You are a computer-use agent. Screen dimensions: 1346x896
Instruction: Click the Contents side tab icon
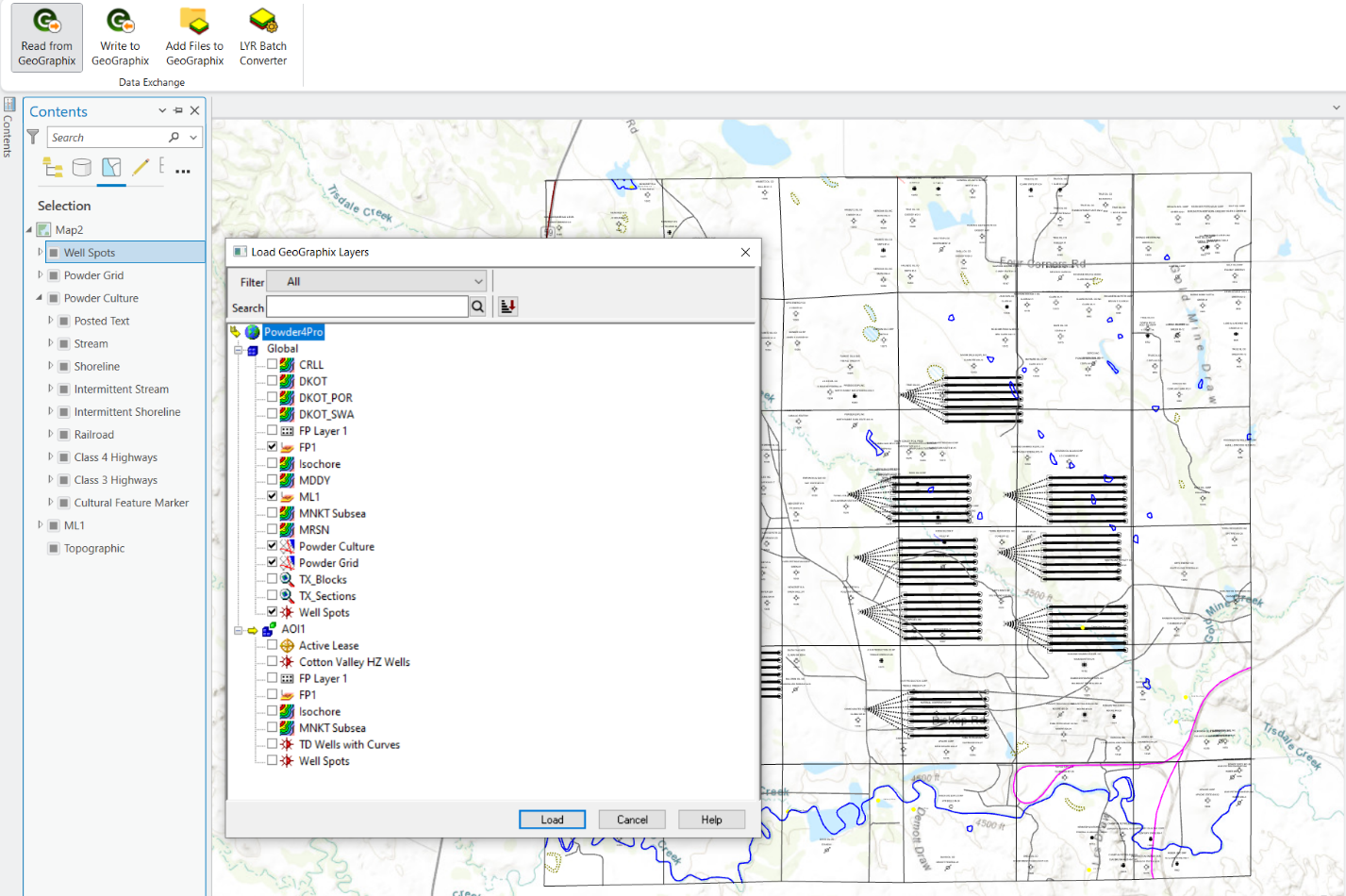click(9, 105)
